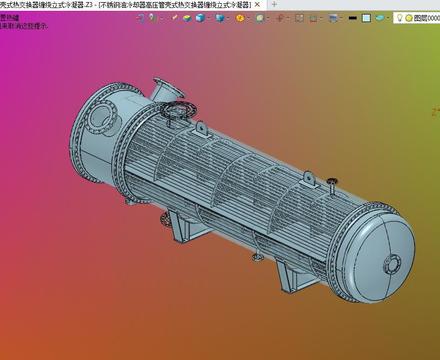Select the teal plane icon in toolbar

pos(379,18)
